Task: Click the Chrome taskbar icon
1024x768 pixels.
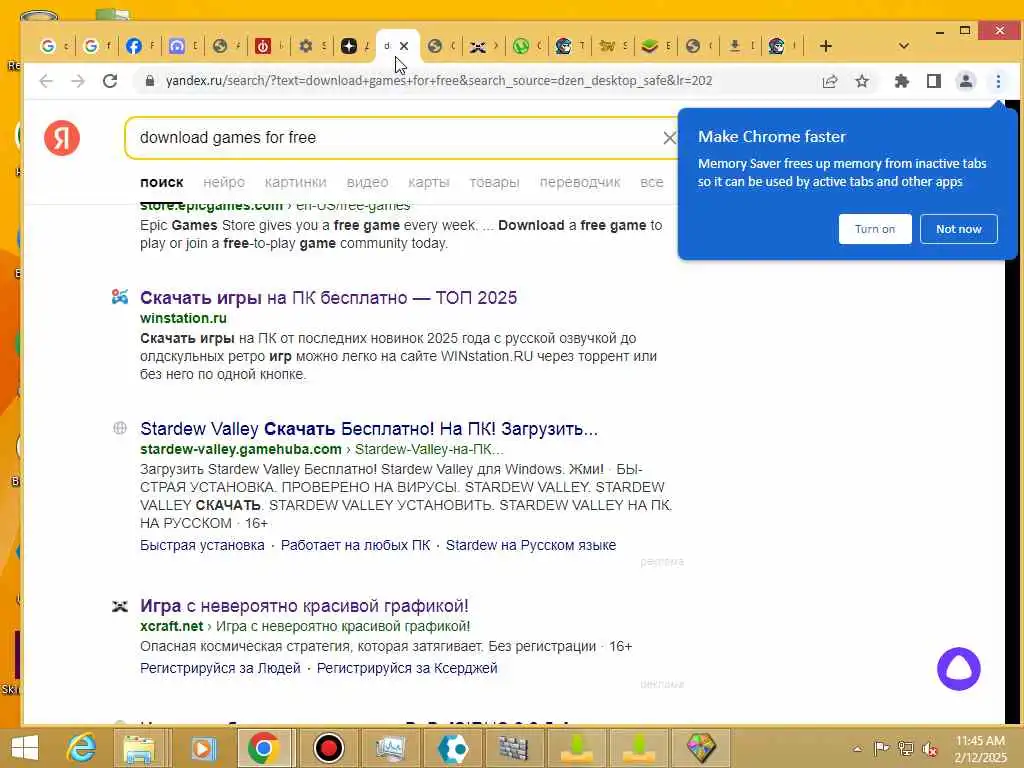Action: tap(264, 748)
